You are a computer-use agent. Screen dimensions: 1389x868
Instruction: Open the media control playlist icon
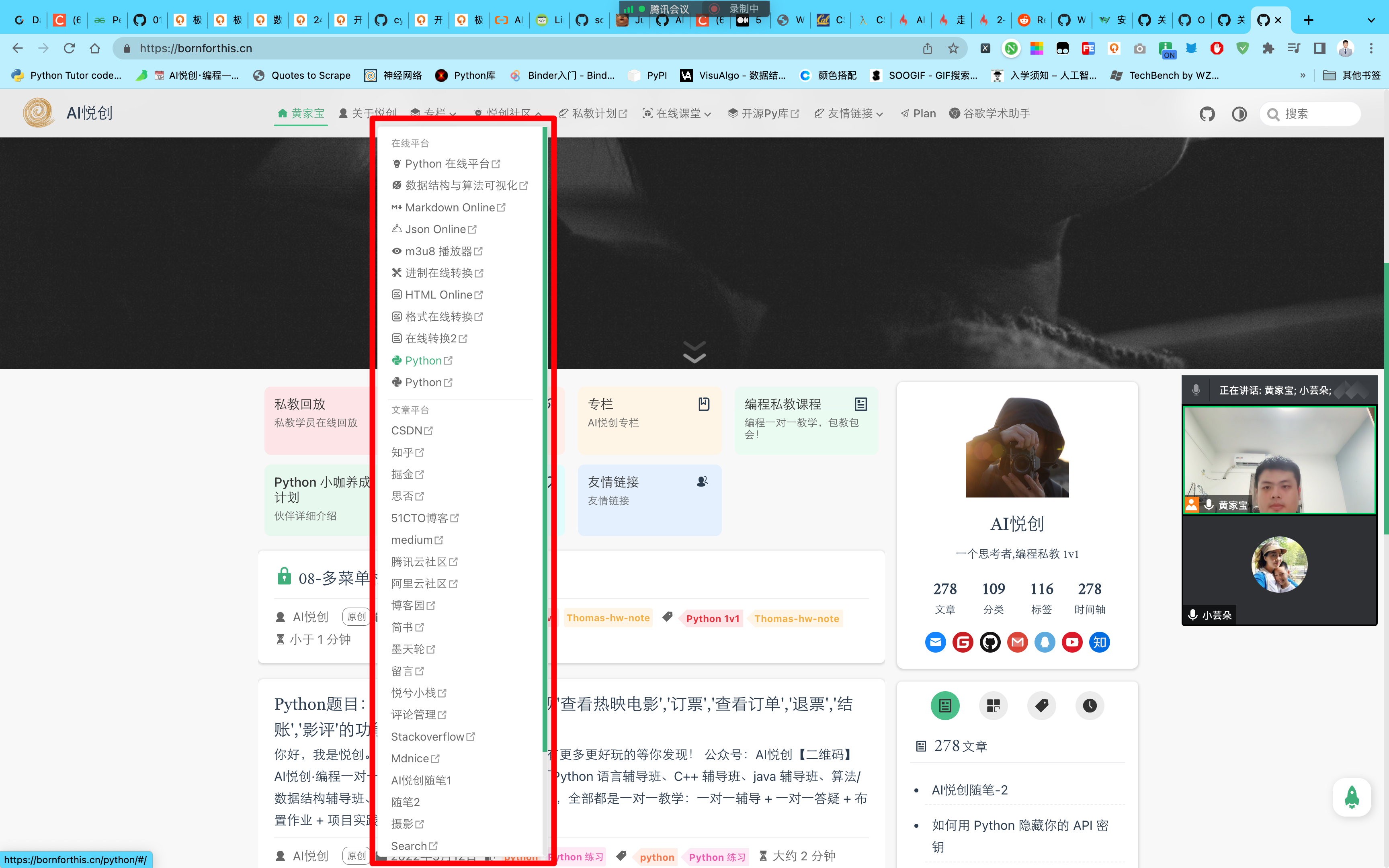coord(1294,48)
